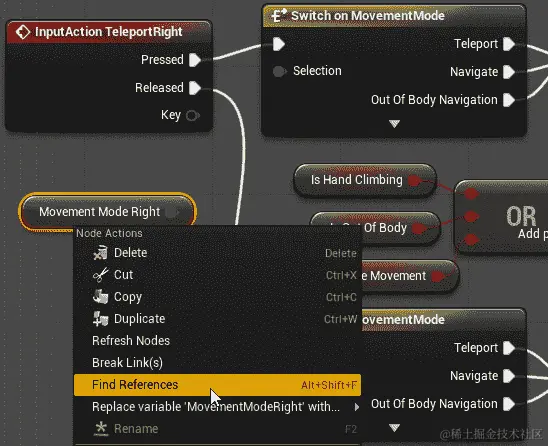Click Navigate output pin on bottom Switch node
The image size is (548, 446).
(x=509, y=376)
